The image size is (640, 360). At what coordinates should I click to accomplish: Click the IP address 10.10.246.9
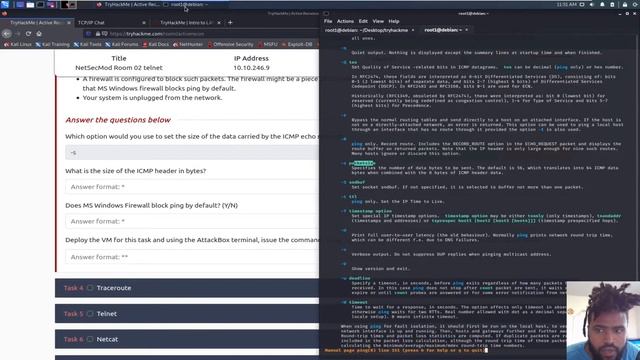tap(251, 68)
